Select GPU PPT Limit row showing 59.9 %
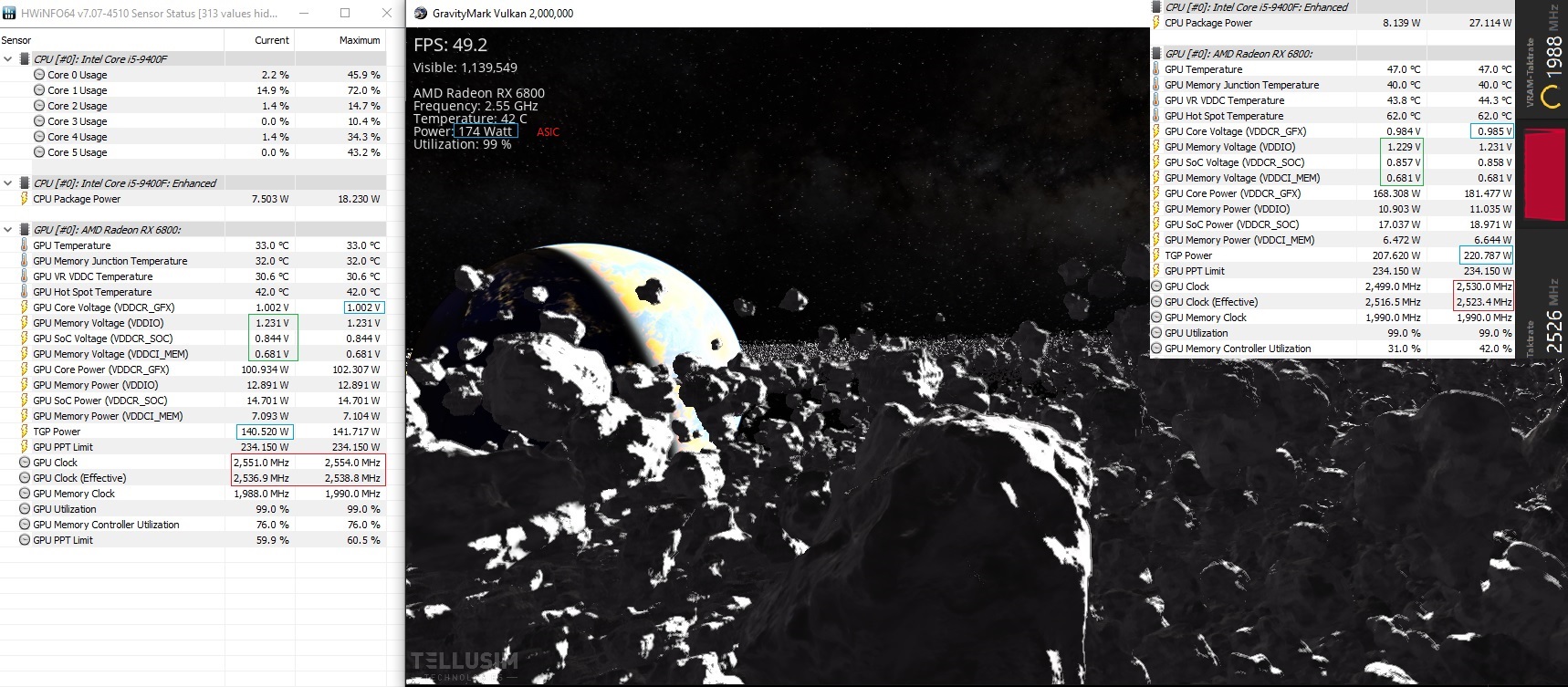Viewport: 1568px width, 687px height. (x=193, y=540)
